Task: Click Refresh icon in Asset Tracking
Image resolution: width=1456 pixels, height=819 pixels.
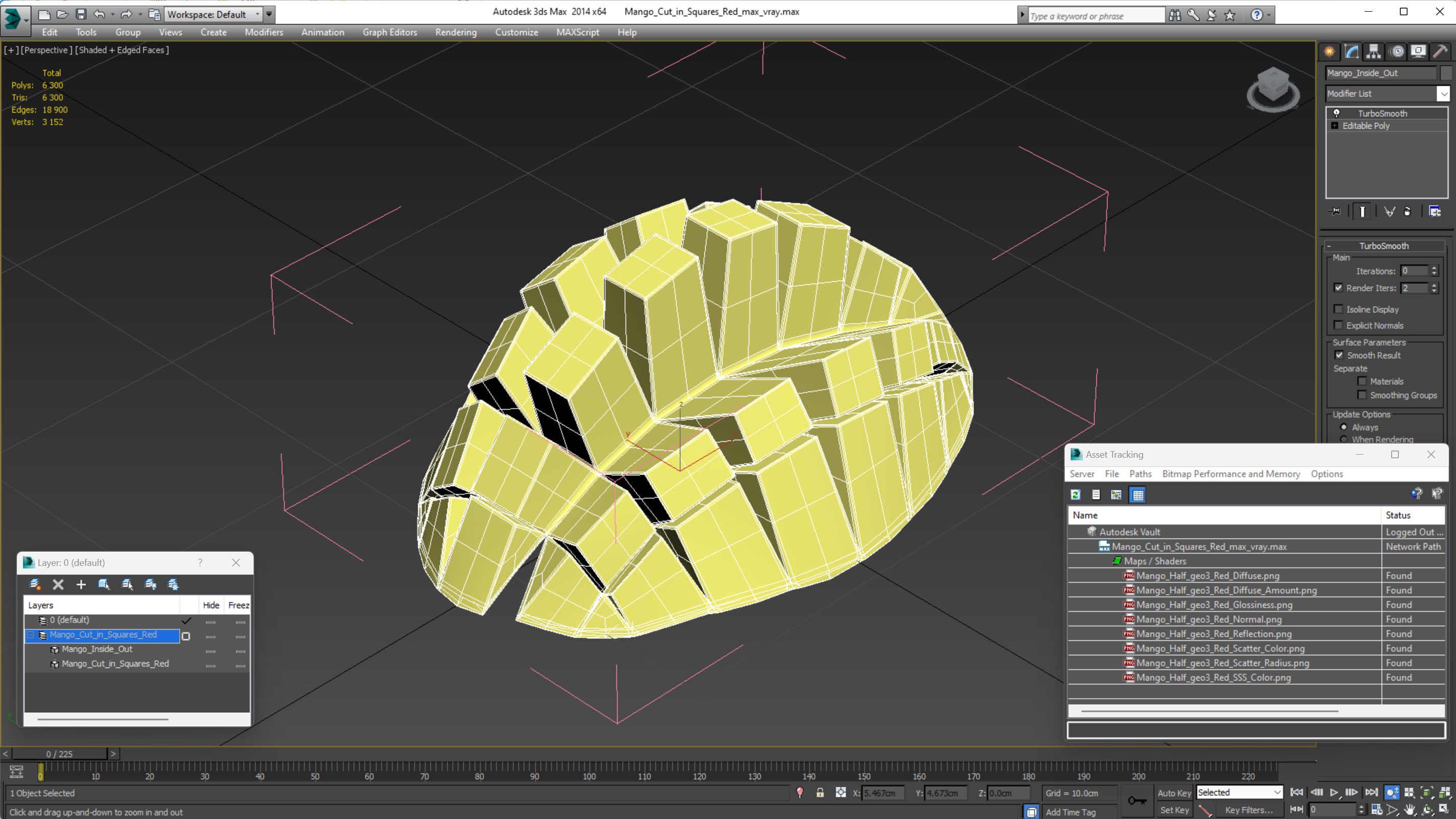Action: (x=1076, y=495)
